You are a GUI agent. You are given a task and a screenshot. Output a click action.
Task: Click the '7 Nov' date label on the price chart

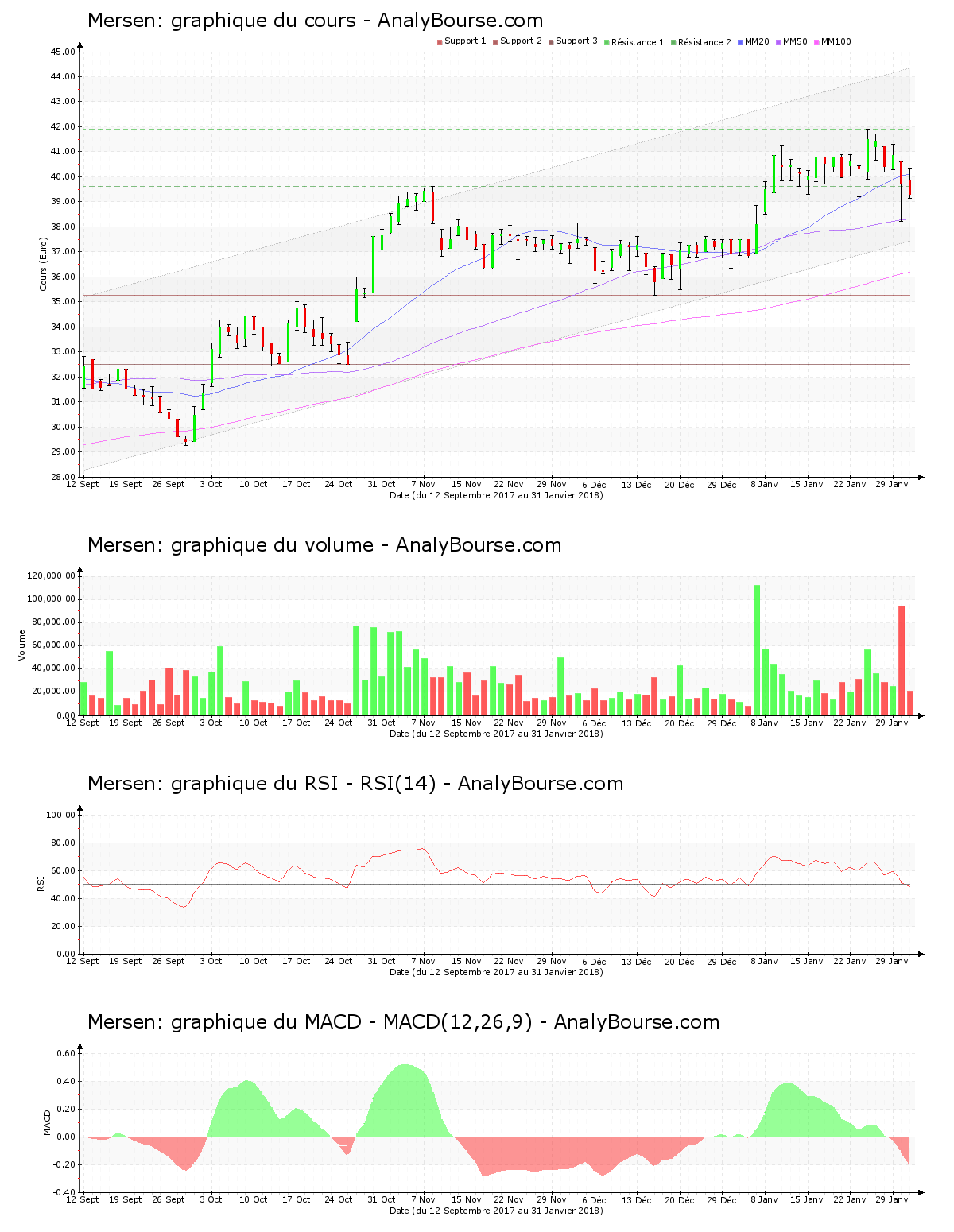(x=423, y=484)
